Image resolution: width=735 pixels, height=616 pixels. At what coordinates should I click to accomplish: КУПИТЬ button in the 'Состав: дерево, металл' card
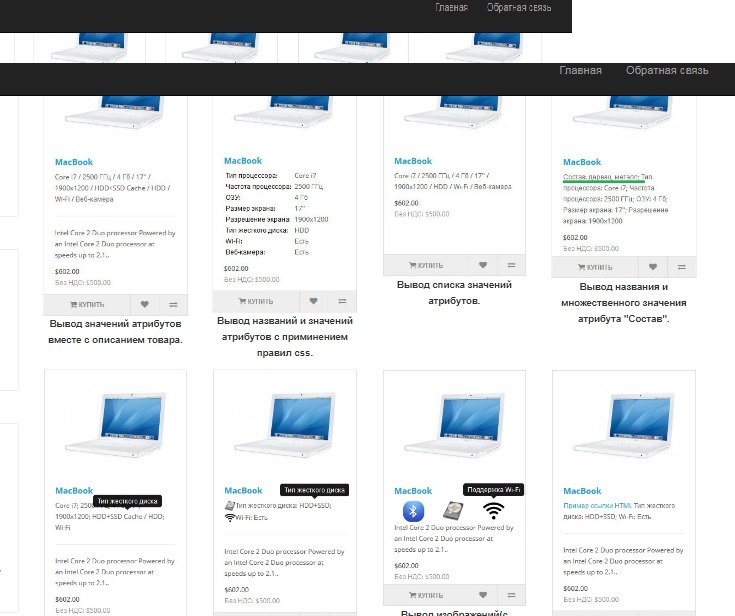coord(595,267)
